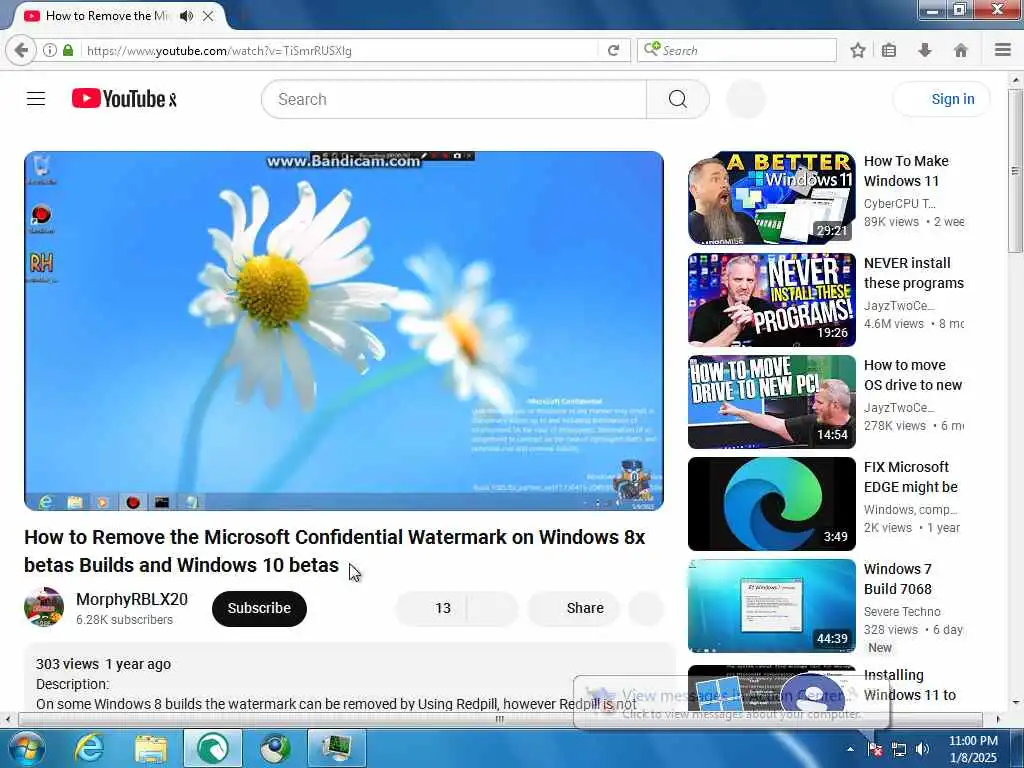1024x768 pixels.
Task: Click the vertical page scrollbar thumb
Action: 1016,170
